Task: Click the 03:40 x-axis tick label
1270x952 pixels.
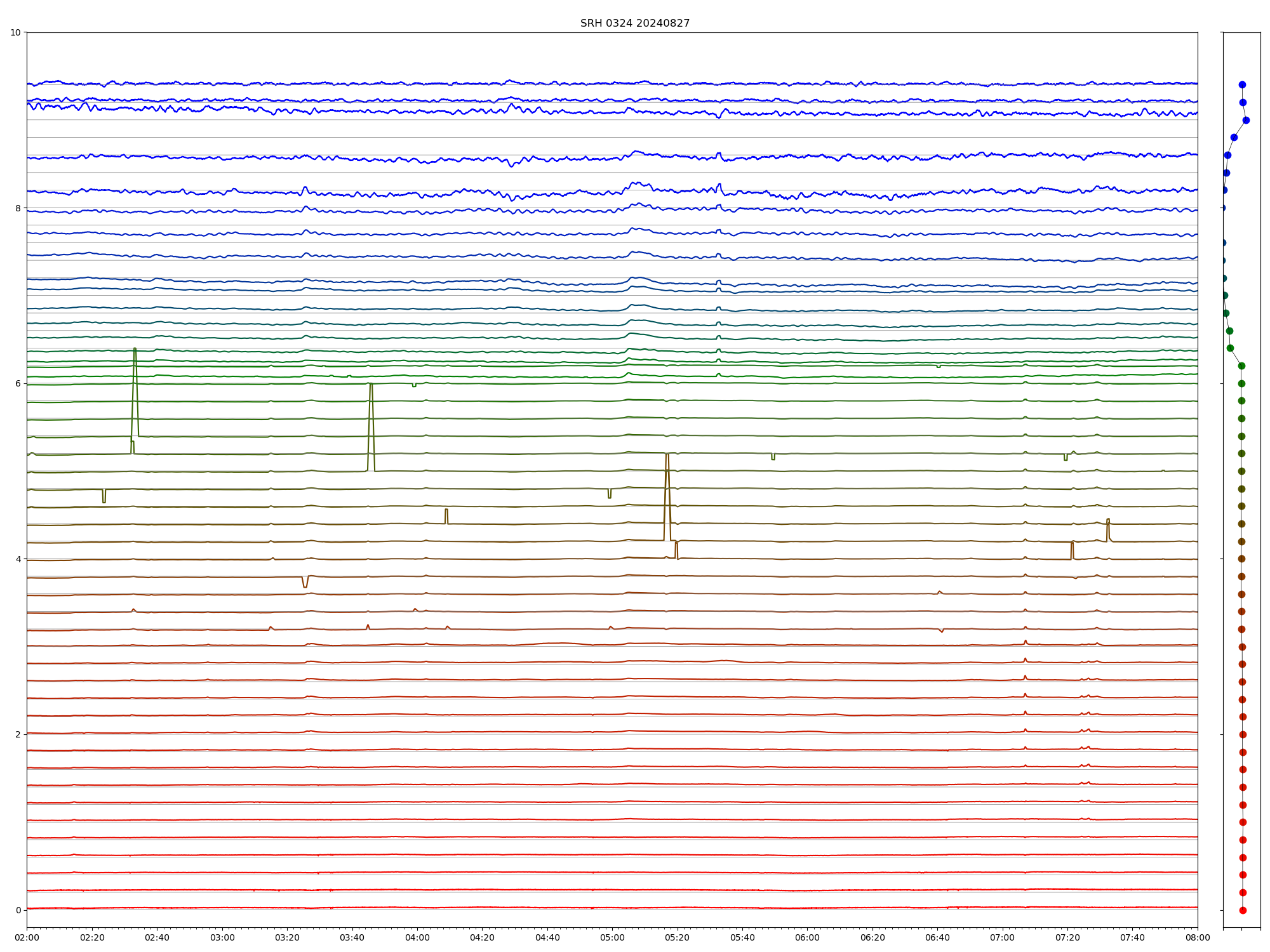Action: 352,937
